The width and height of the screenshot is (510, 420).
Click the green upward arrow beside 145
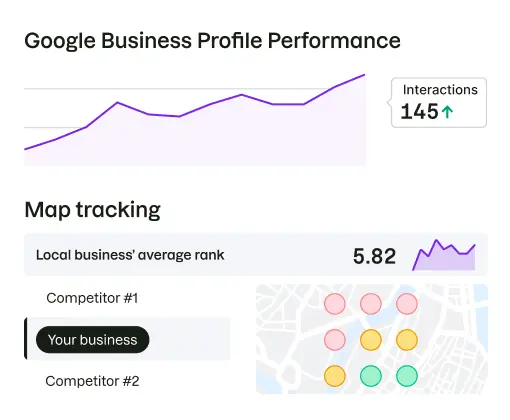tap(447, 112)
